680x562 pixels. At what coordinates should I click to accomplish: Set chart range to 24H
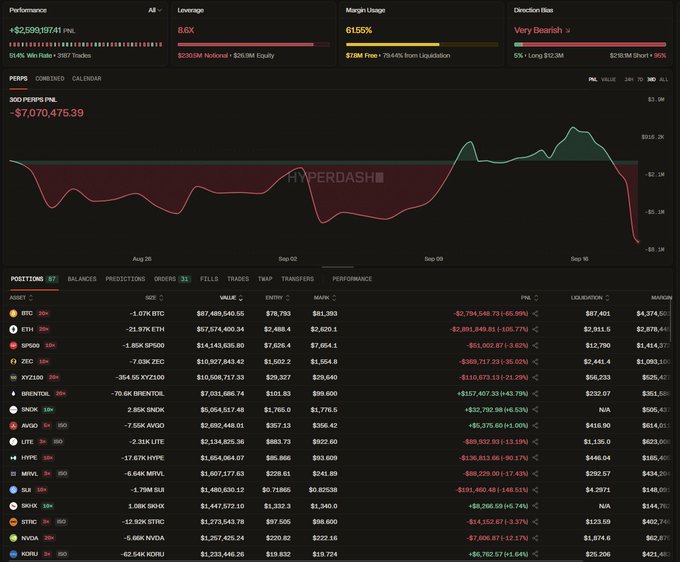point(628,79)
